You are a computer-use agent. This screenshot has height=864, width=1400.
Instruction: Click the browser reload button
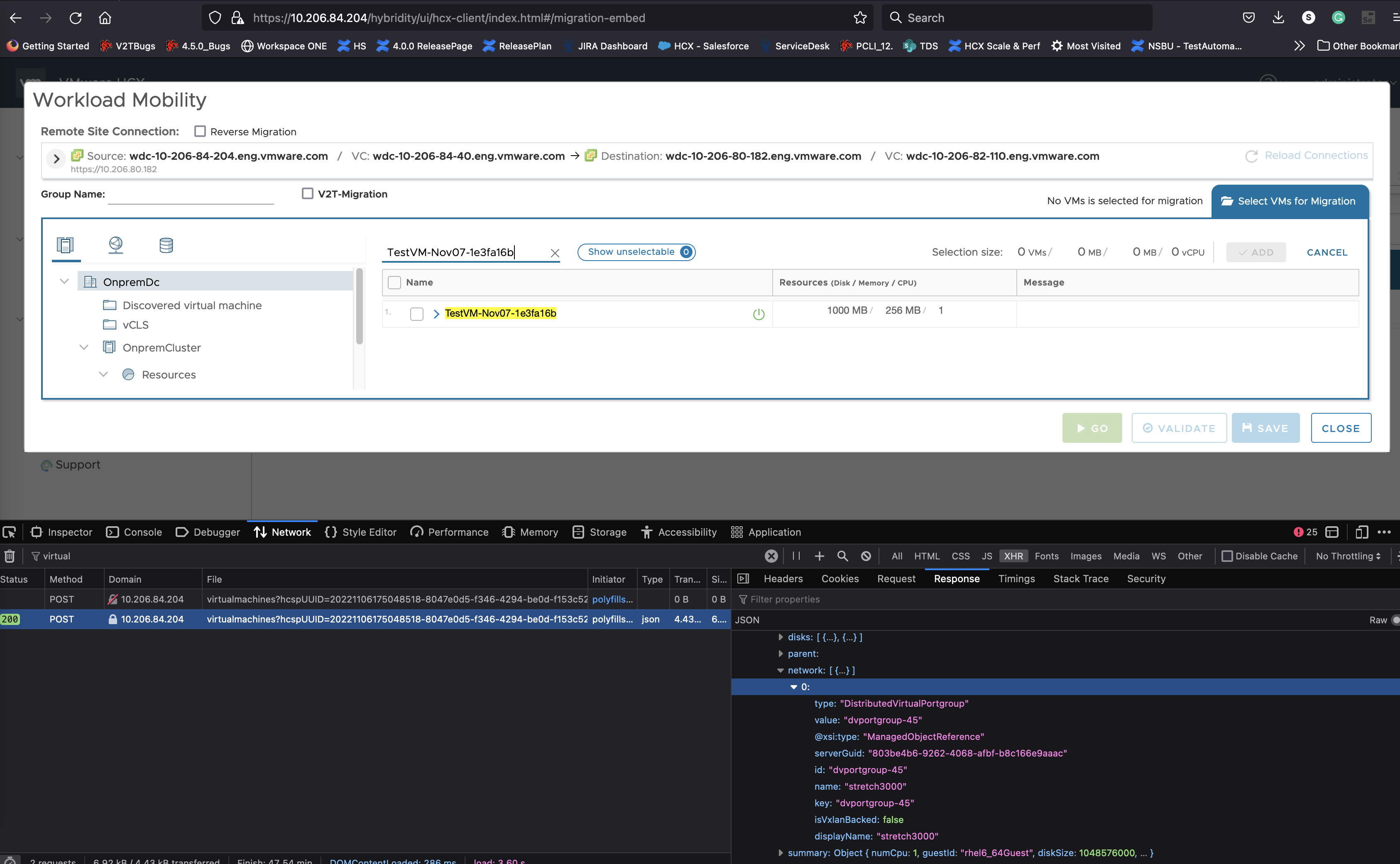[x=76, y=18]
